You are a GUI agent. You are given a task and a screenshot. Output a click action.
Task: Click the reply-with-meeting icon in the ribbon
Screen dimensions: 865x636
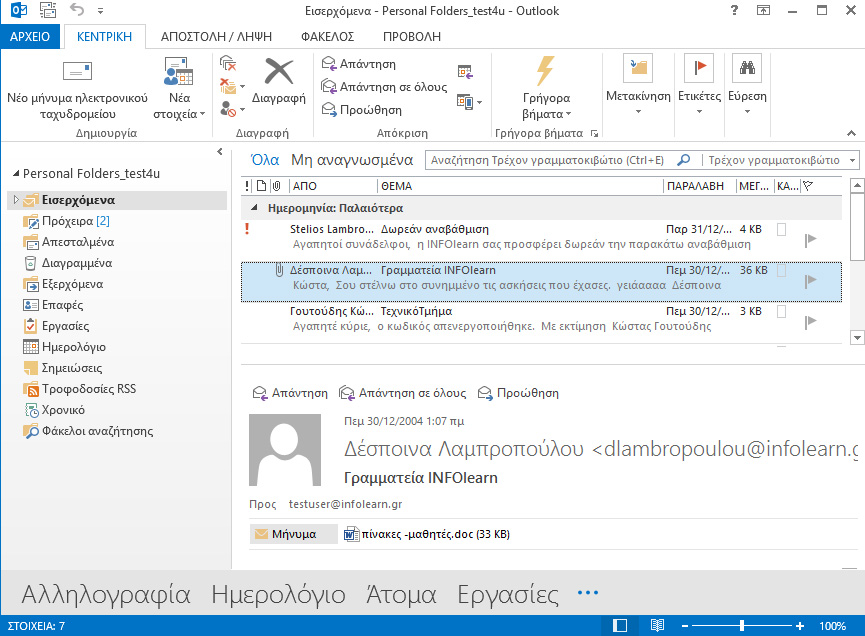coord(465,72)
